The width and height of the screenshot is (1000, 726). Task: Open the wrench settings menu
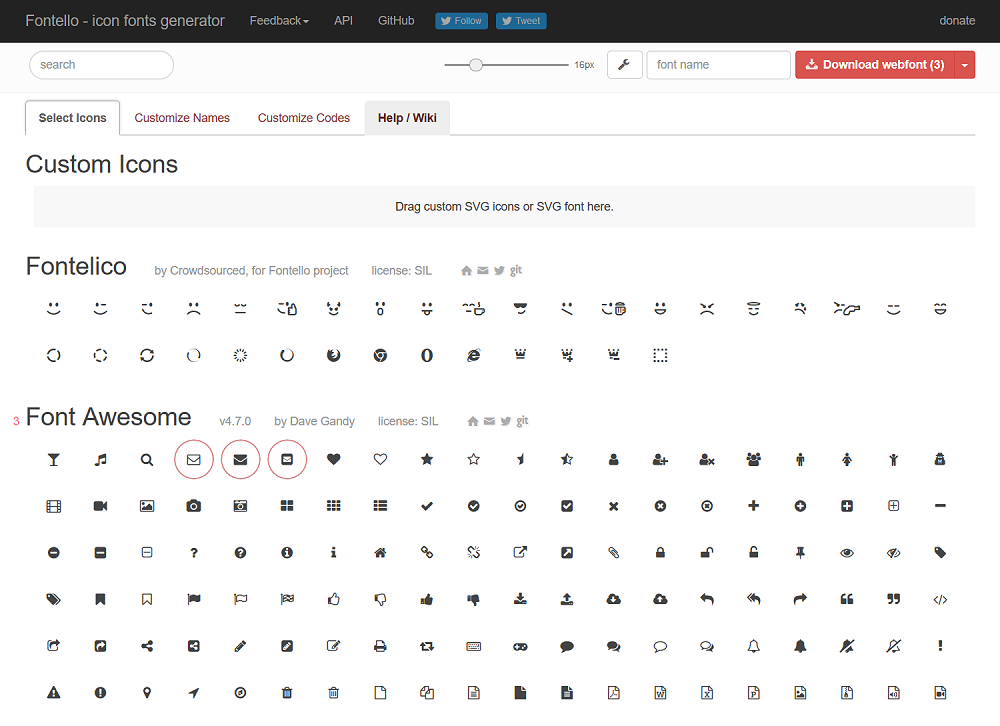(624, 65)
